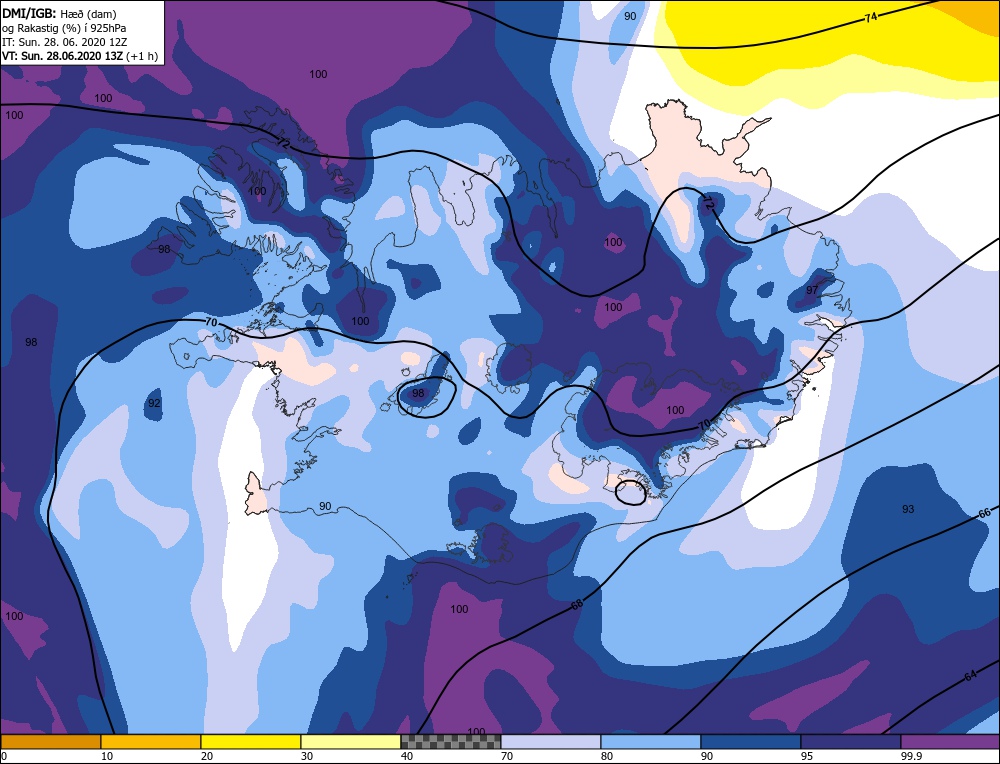The height and width of the screenshot is (764, 1000).
Task: Select the 'VT: Sun. 28.06.2020 13Z' line
Action: coord(62,56)
